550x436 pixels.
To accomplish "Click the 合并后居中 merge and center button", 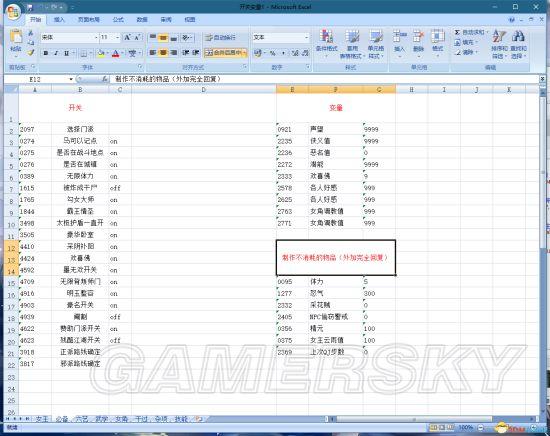I will (226, 53).
